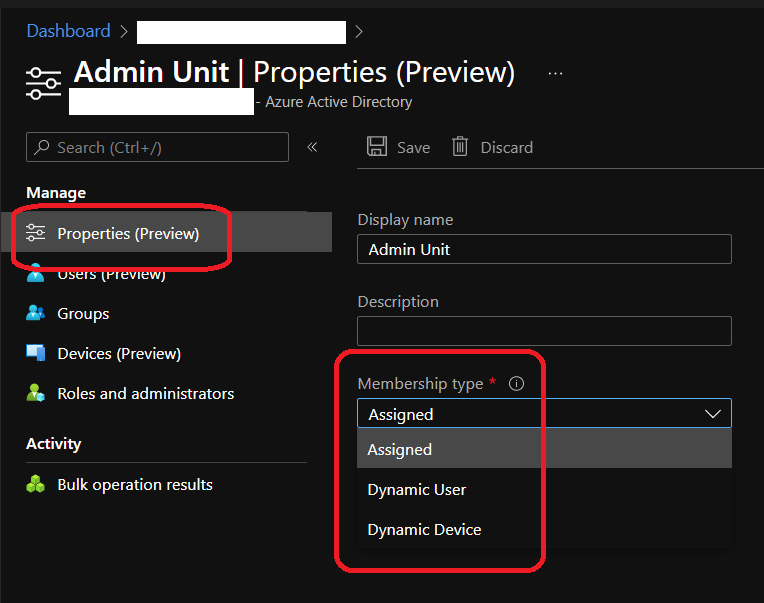Click the Discard trash can icon
764x603 pixels.
[x=460, y=147]
